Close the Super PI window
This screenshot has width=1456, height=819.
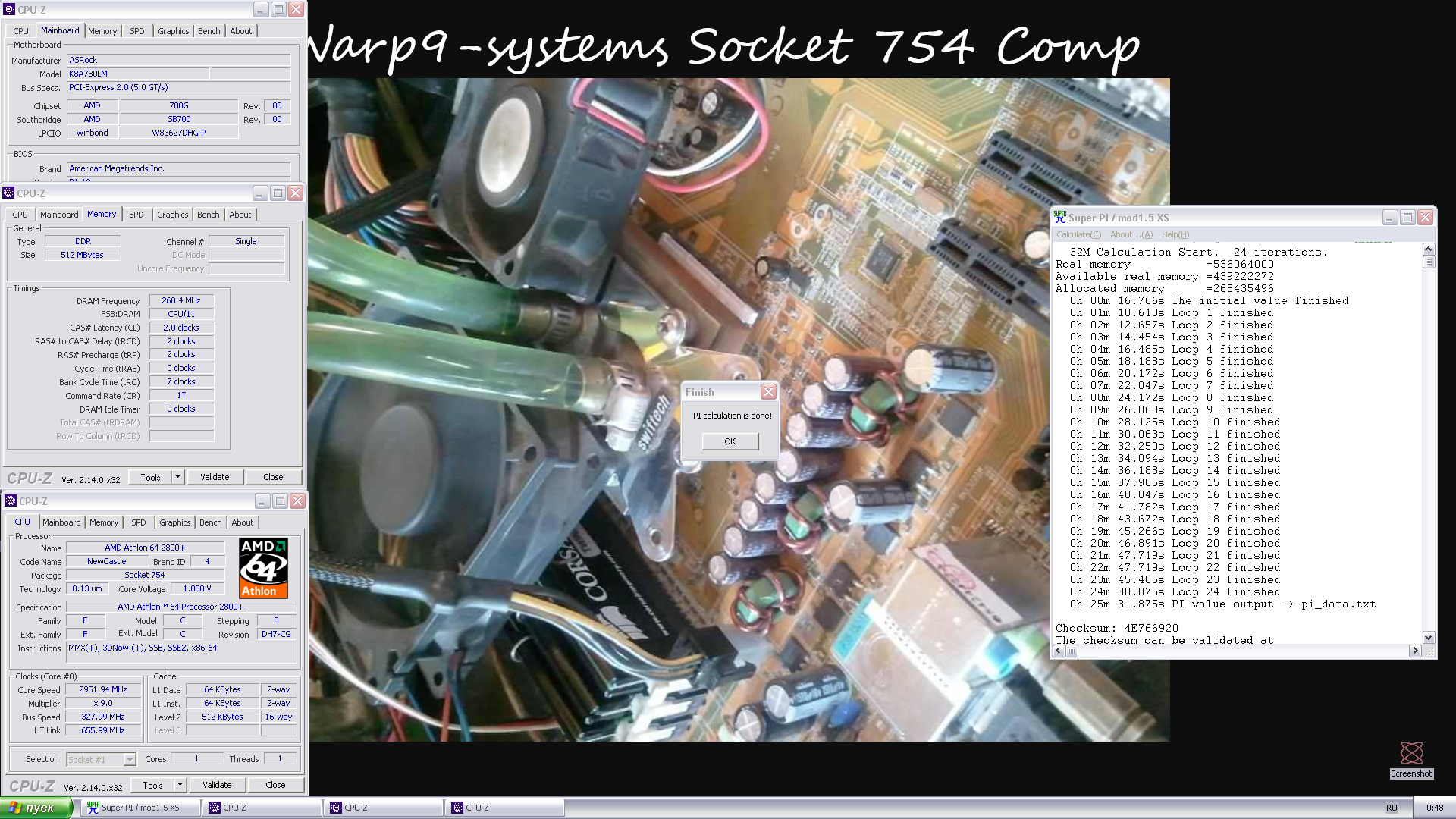pyautogui.click(x=1426, y=218)
